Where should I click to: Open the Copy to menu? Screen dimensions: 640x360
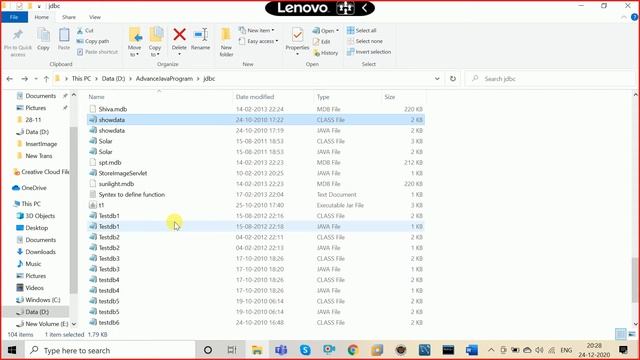pyautogui.click(x=155, y=42)
